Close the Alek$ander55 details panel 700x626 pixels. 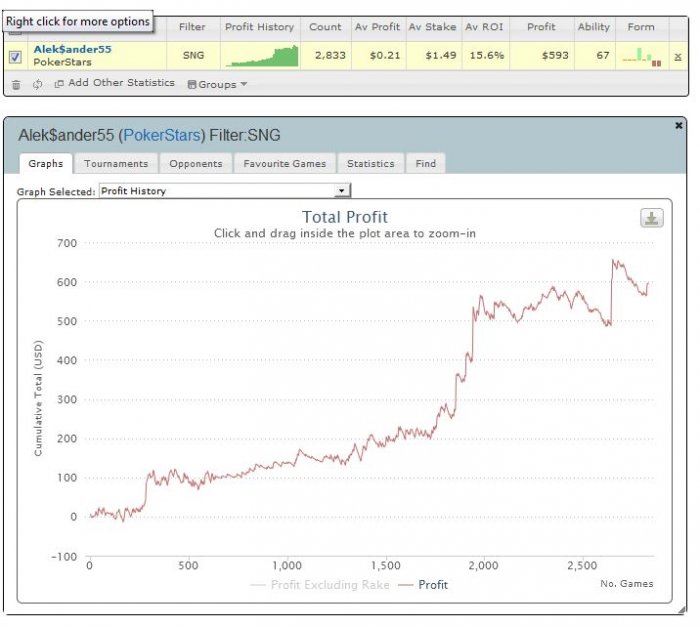pyautogui.click(x=679, y=125)
